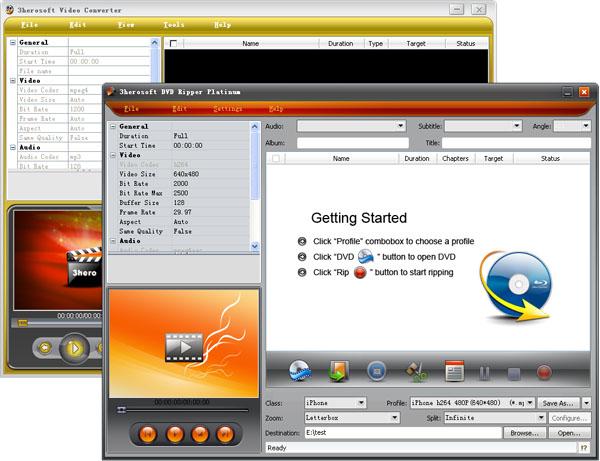Click the Browse... button
Viewport: 600px width, 461px height.
tap(524, 433)
